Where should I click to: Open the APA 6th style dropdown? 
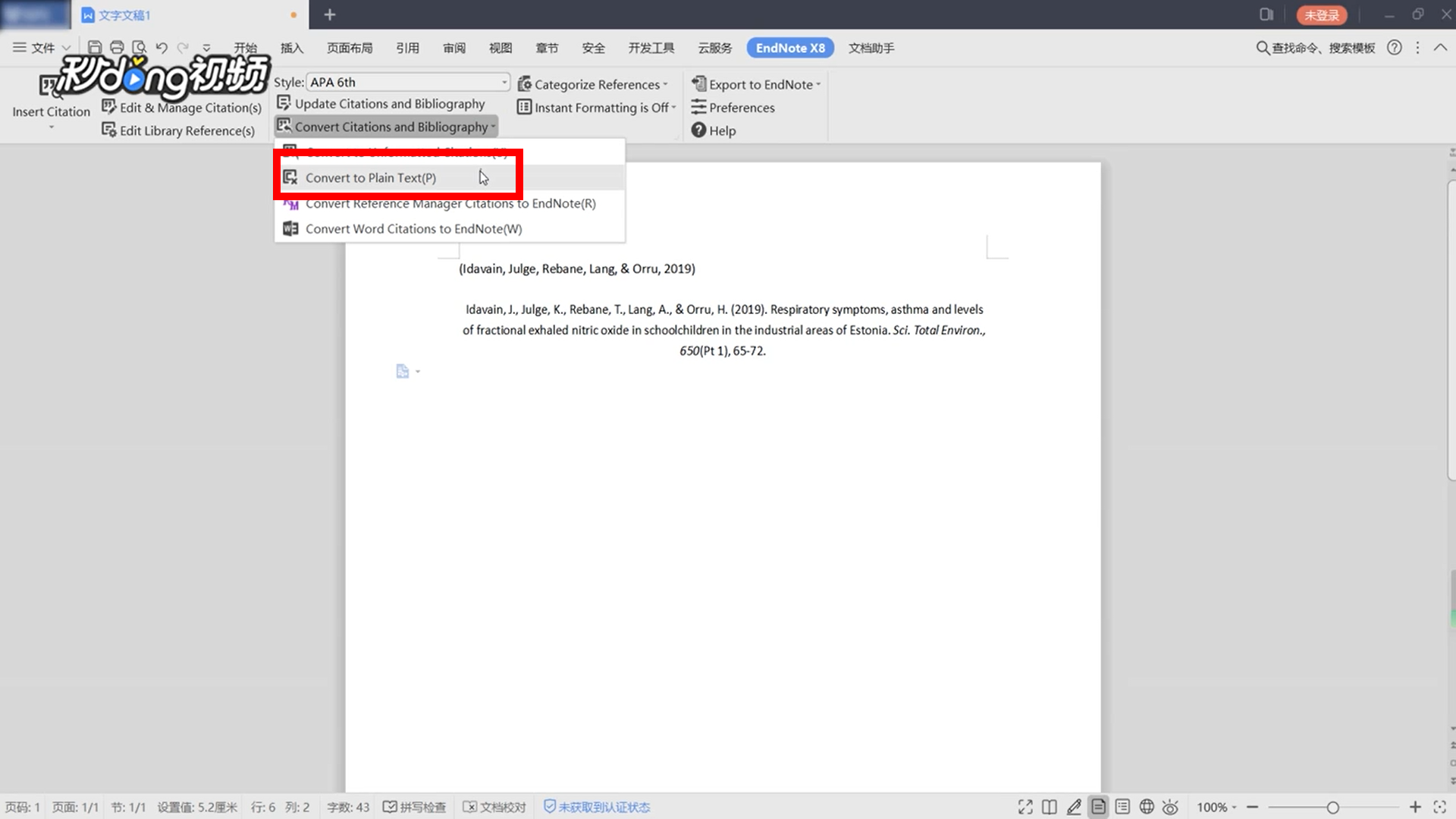click(x=504, y=82)
